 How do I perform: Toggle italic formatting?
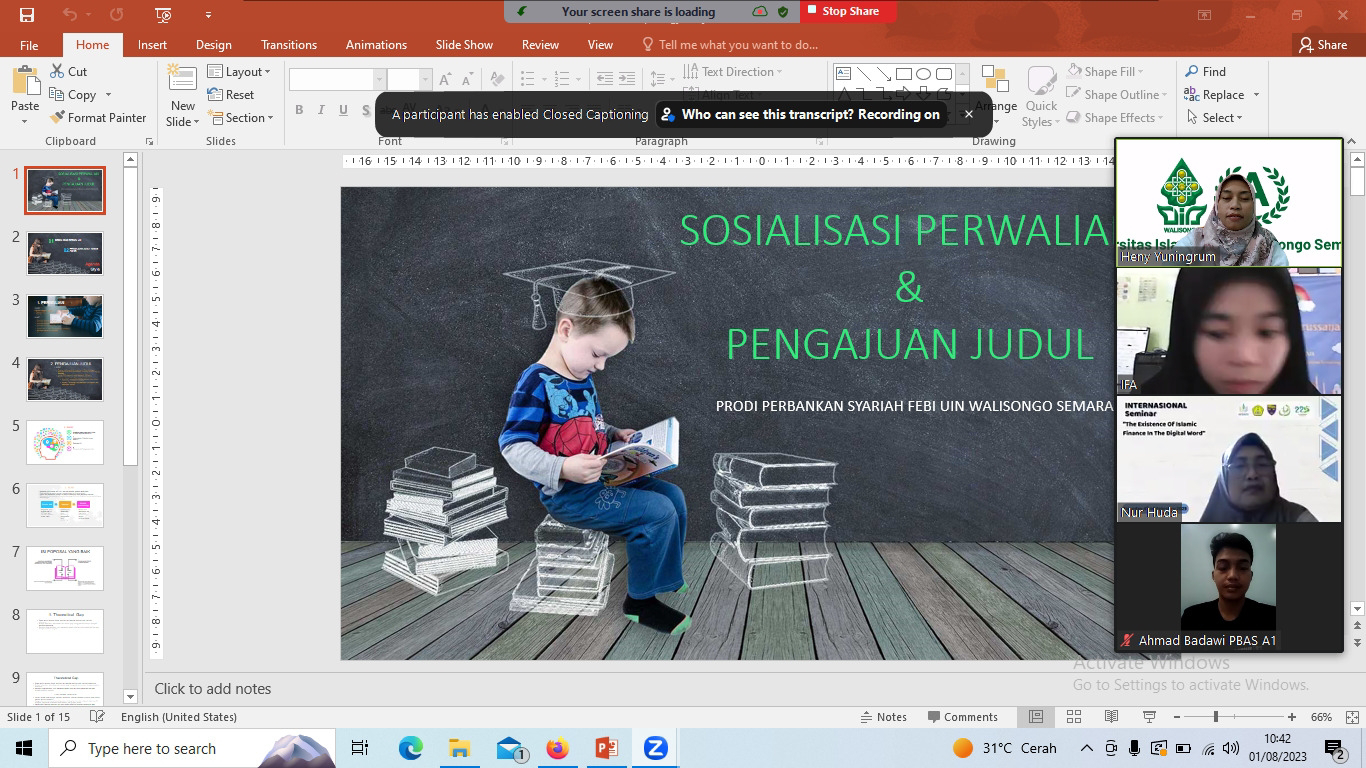(x=321, y=110)
